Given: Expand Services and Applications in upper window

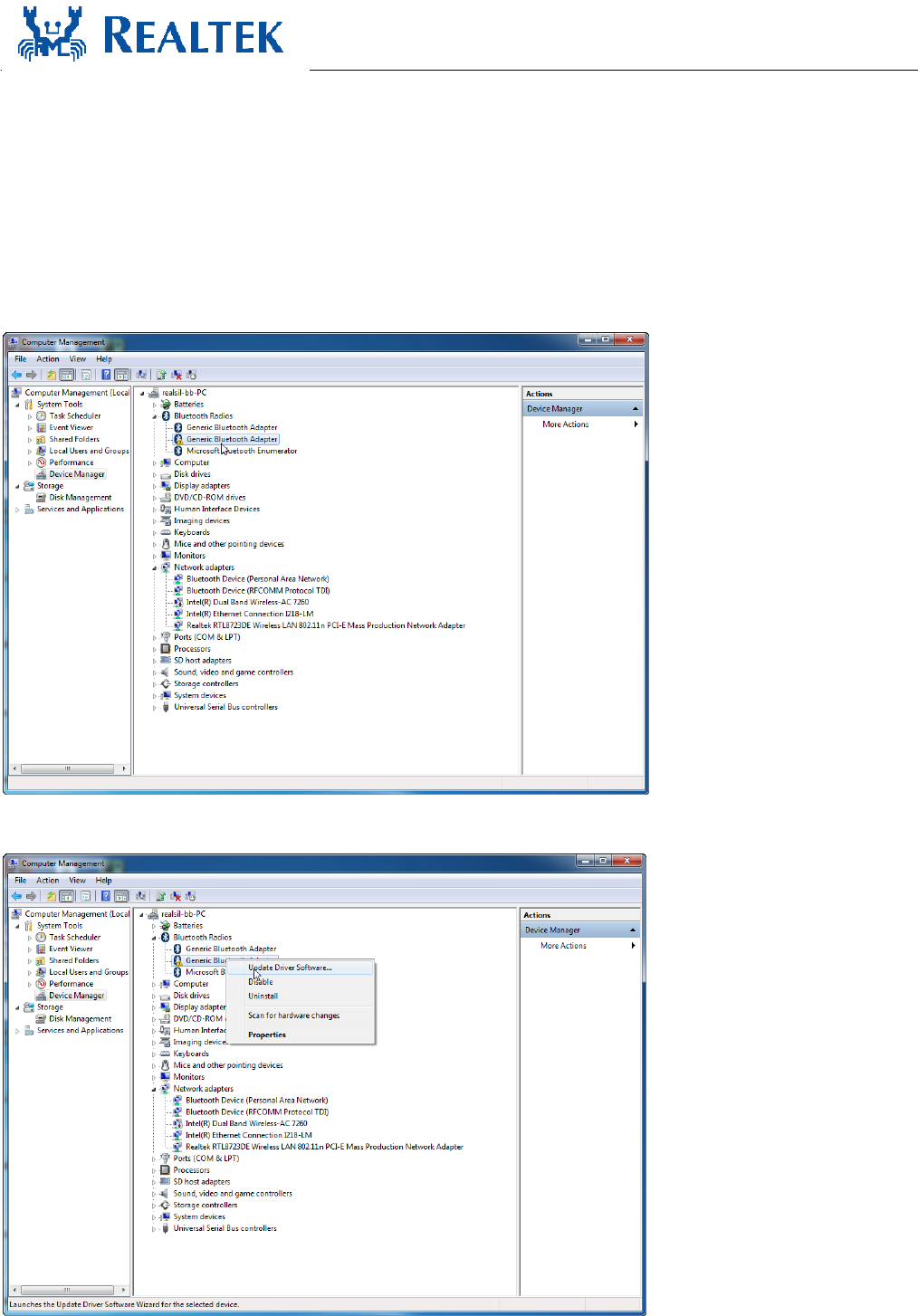Looking at the screenshot, I should point(17,510).
